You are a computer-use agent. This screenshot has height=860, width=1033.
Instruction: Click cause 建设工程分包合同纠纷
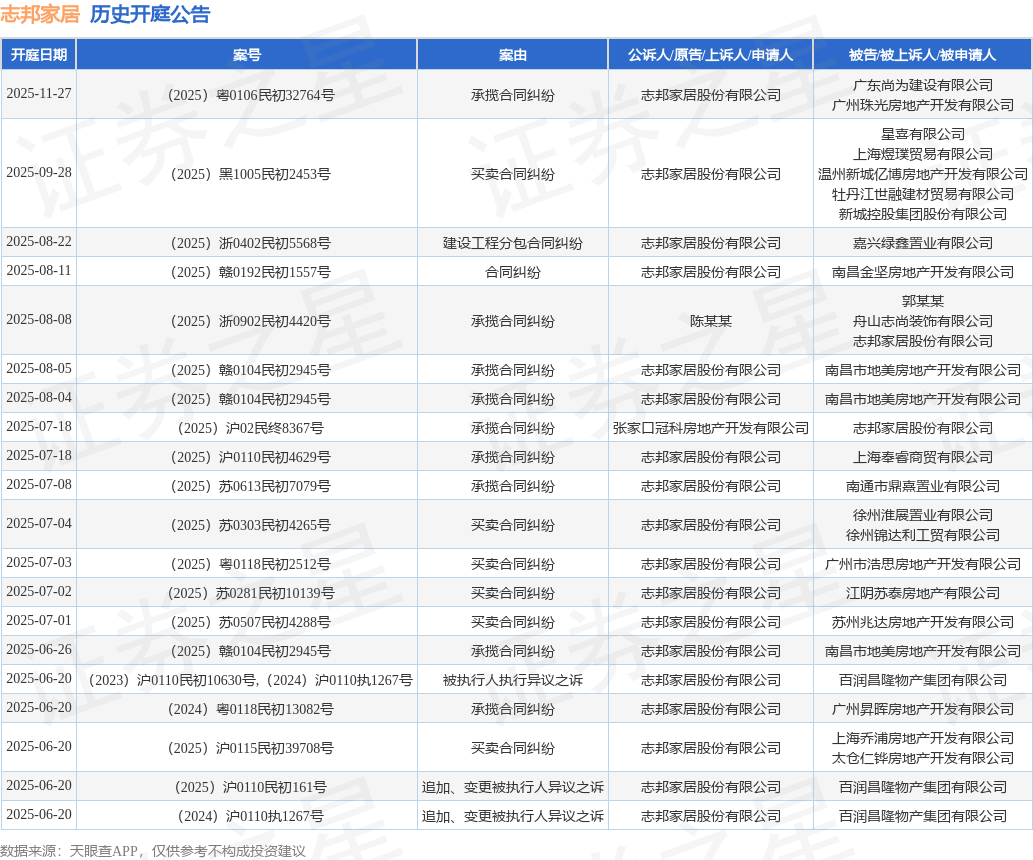click(x=513, y=243)
